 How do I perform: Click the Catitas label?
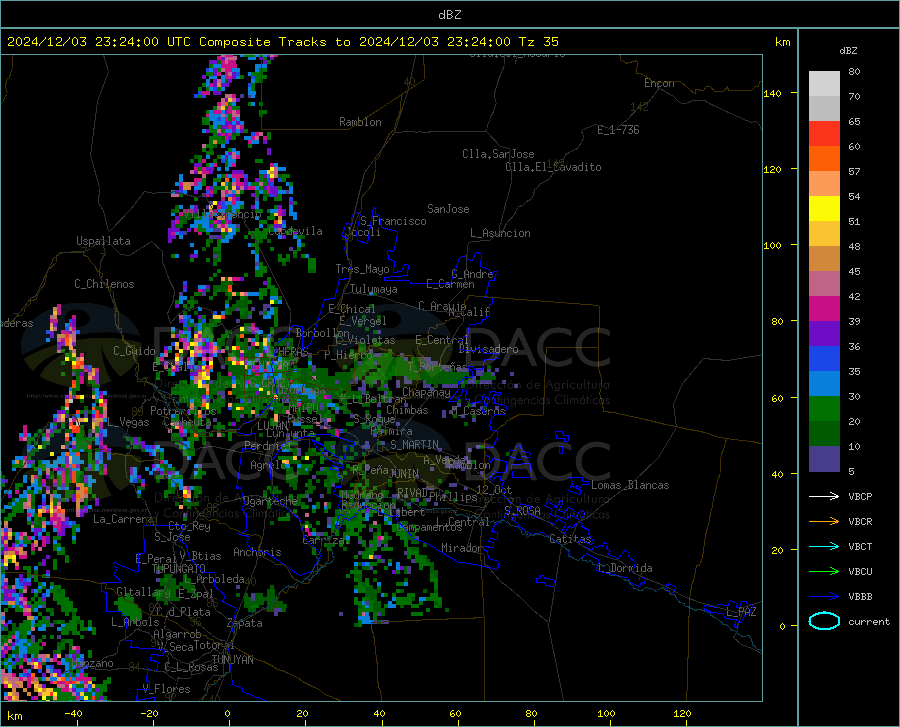tap(570, 539)
